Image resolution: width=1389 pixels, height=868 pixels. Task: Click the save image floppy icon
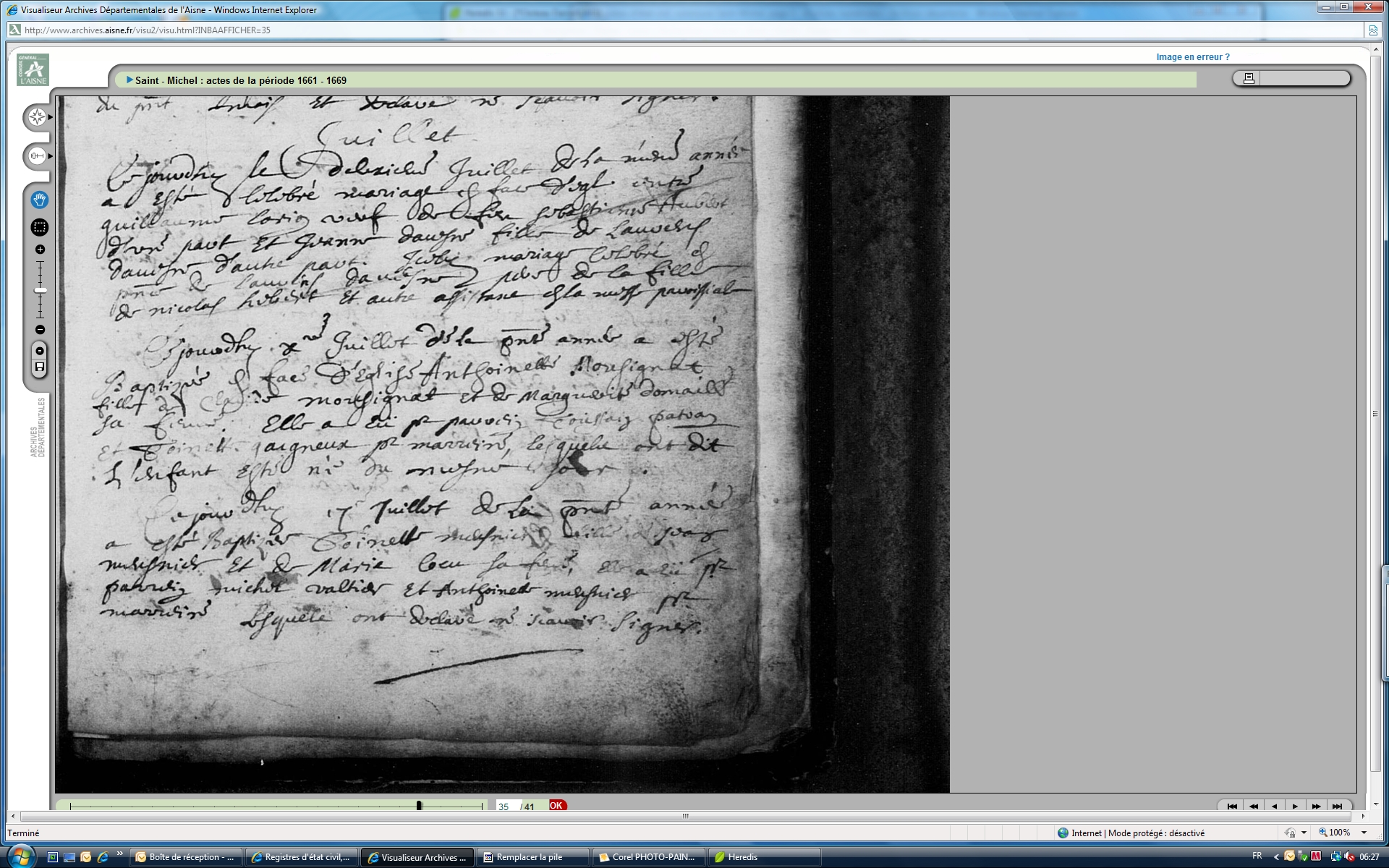(40, 367)
